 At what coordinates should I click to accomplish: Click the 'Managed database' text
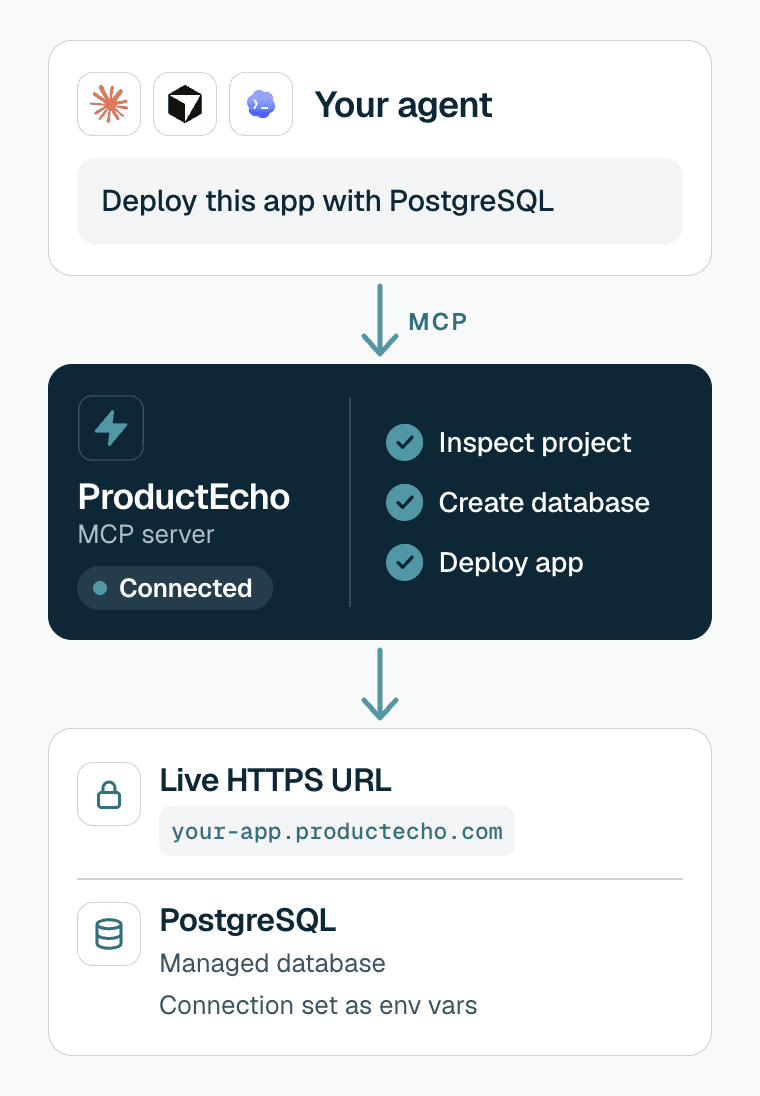[273, 963]
